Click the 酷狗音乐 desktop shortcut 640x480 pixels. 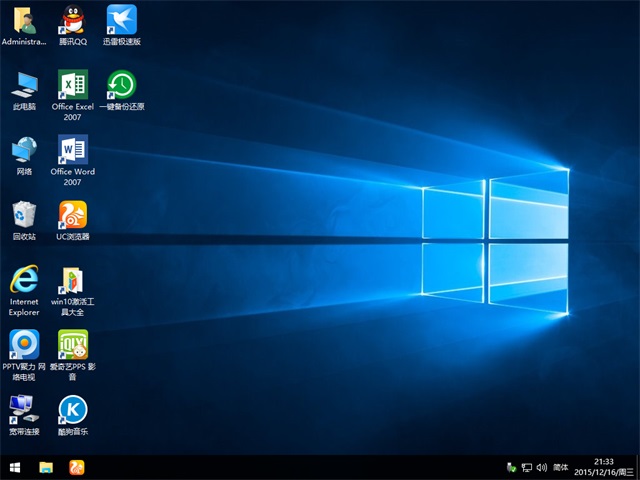click(x=73, y=409)
